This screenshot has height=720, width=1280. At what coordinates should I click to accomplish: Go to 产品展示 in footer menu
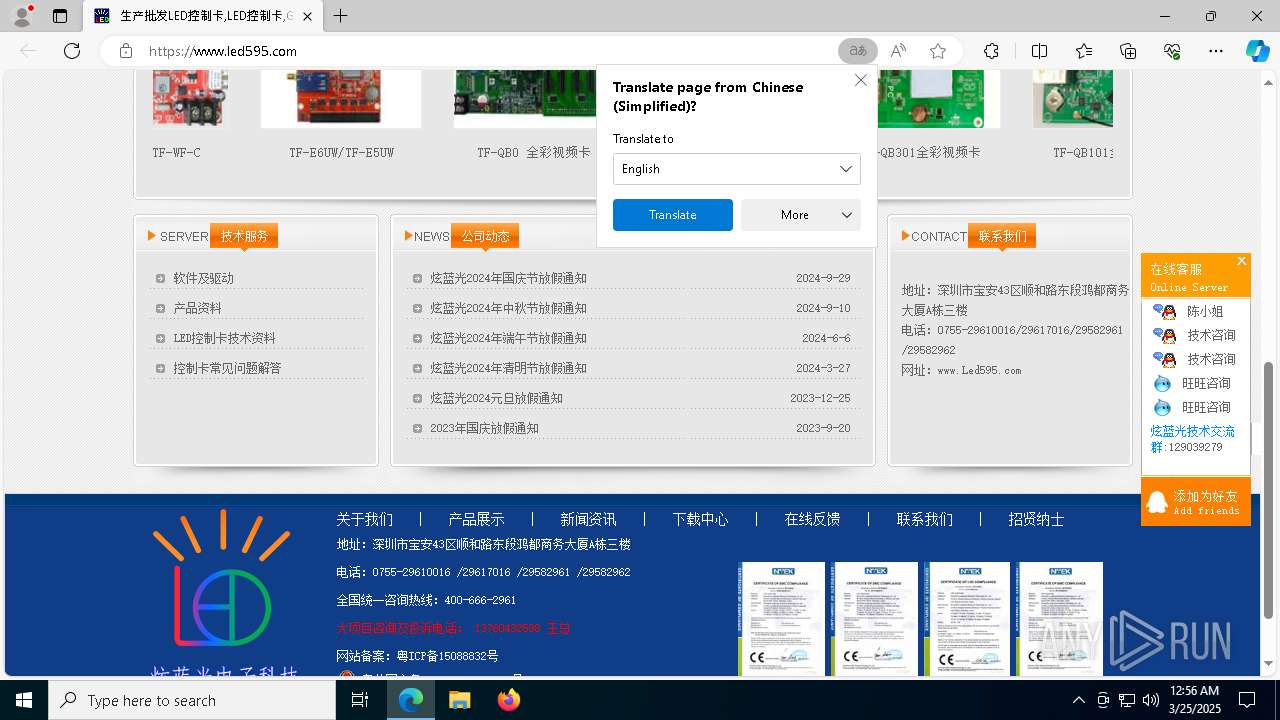tap(476, 519)
